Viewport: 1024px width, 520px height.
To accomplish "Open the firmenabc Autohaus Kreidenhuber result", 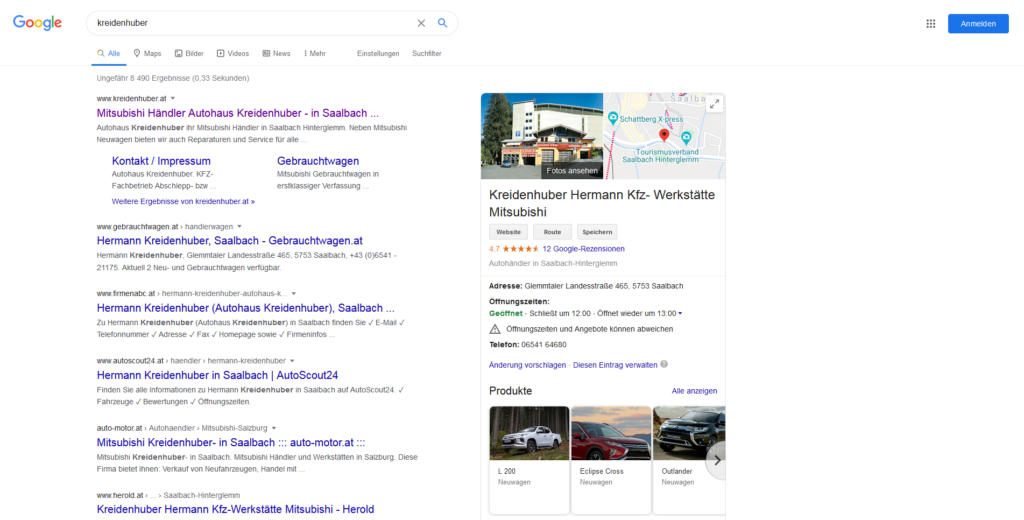I will click(246, 308).
